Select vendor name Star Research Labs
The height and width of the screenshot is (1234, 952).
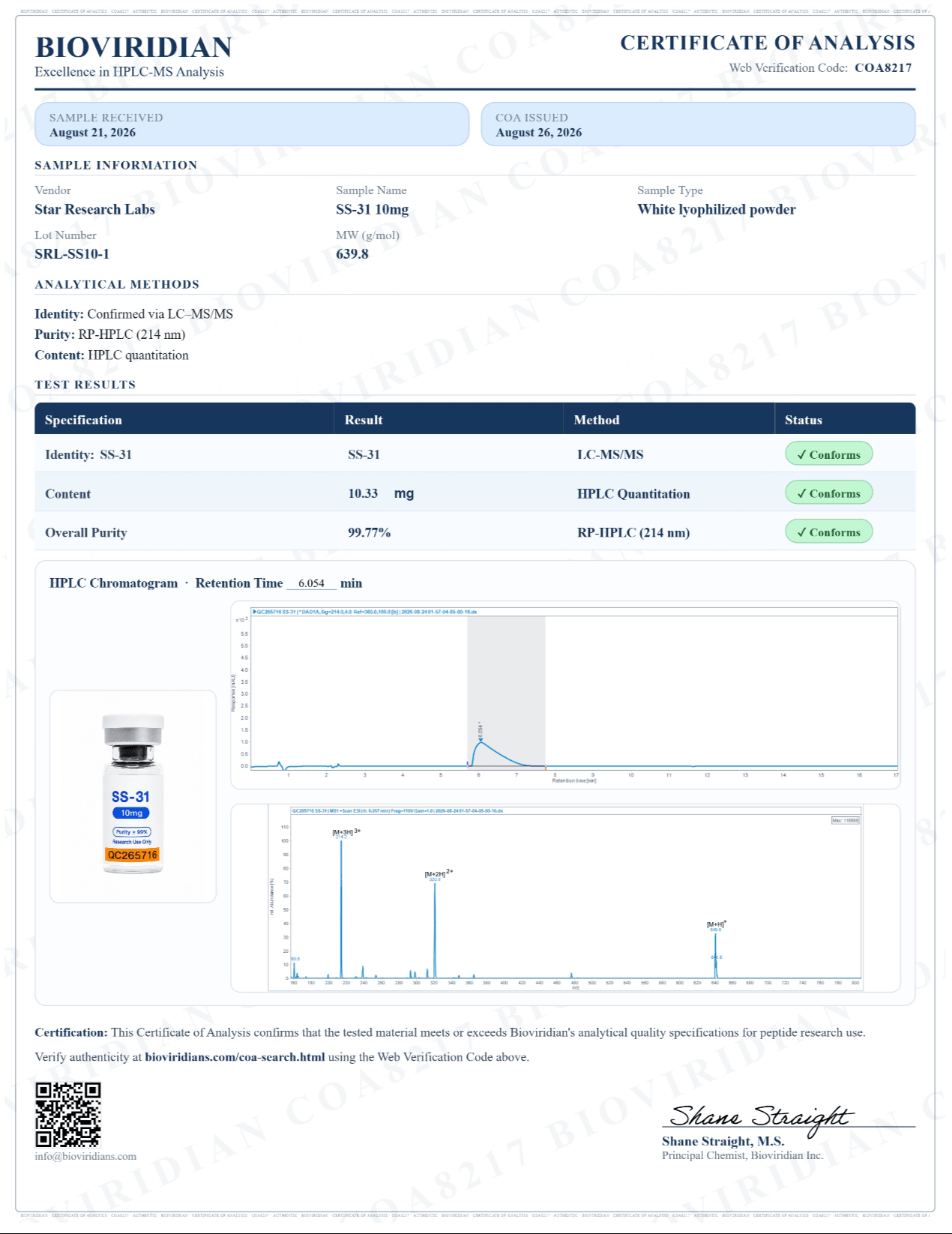pos(94,209)
